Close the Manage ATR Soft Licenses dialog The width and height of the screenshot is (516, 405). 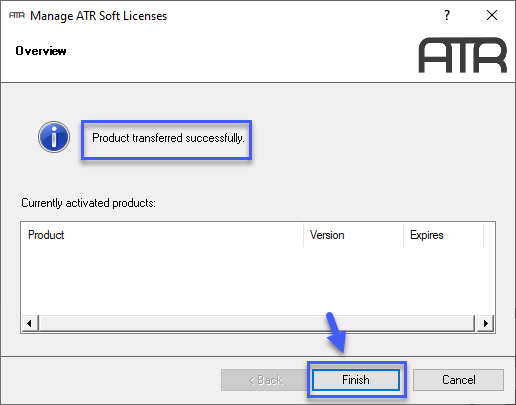pyautogui.click(x=492, y=15)
